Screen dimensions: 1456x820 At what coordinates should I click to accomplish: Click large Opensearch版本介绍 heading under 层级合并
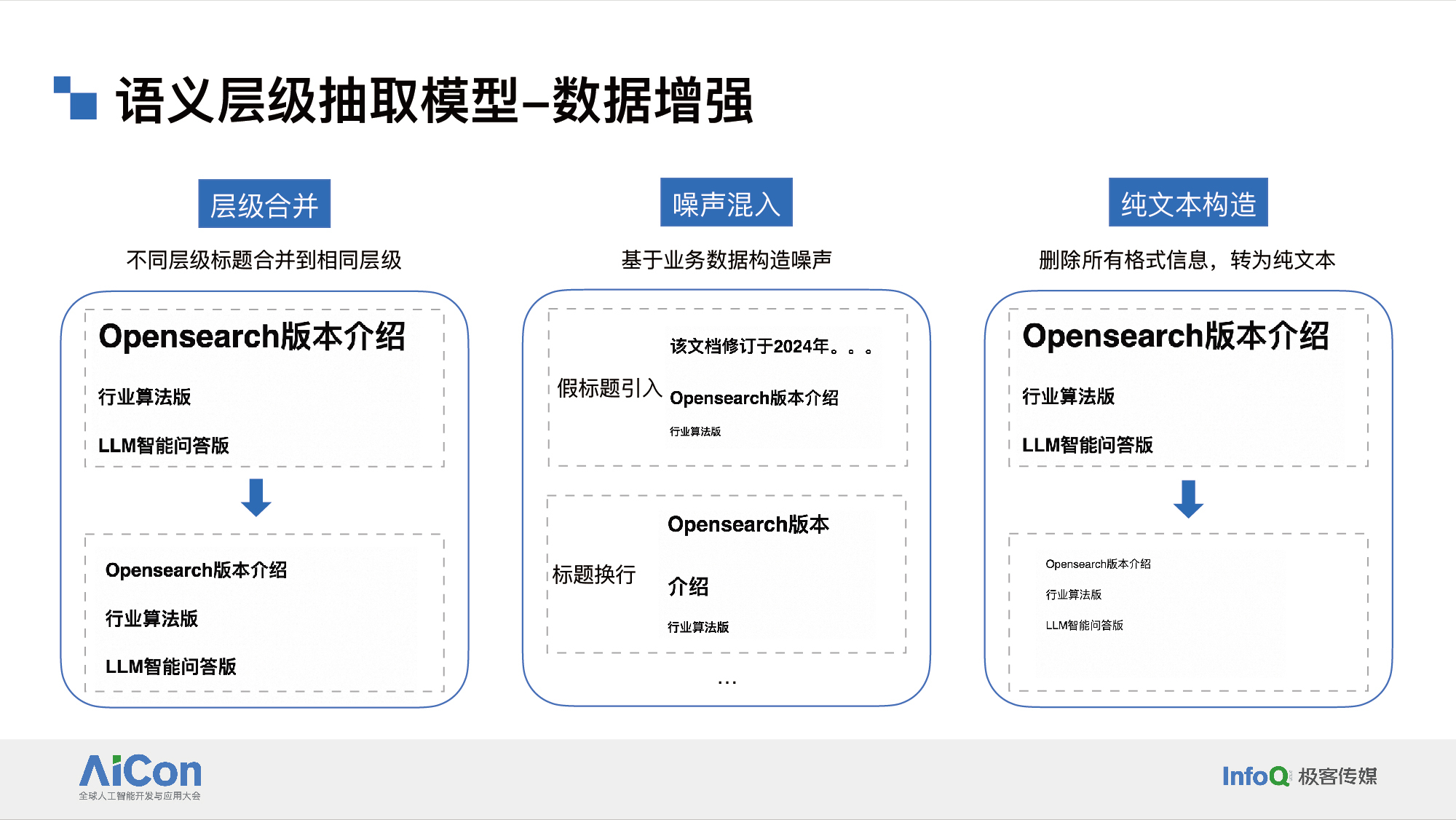(252, 336)
